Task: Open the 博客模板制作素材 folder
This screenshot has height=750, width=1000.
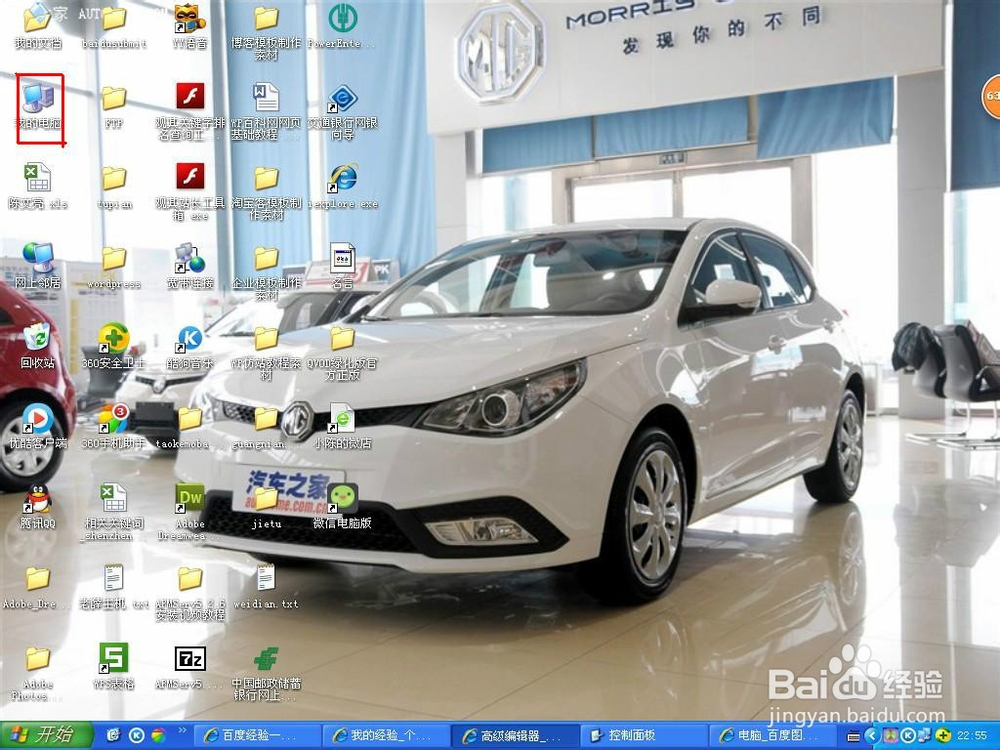Action: coord(266,18)
